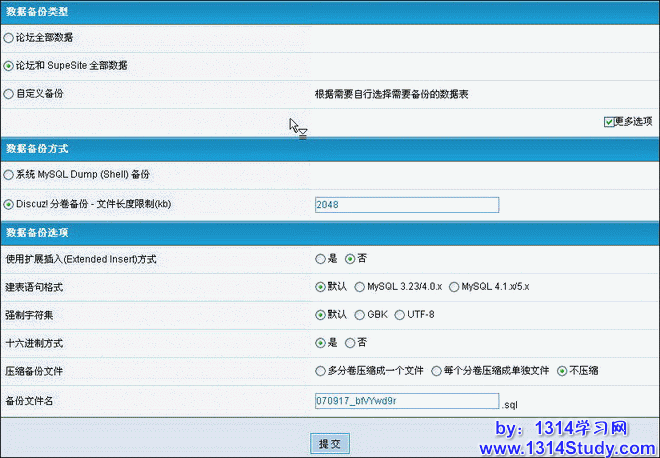The image size is (660, 458).
Task: Select Discuz! 分卷备份 radio button
Action: [9, 204]
